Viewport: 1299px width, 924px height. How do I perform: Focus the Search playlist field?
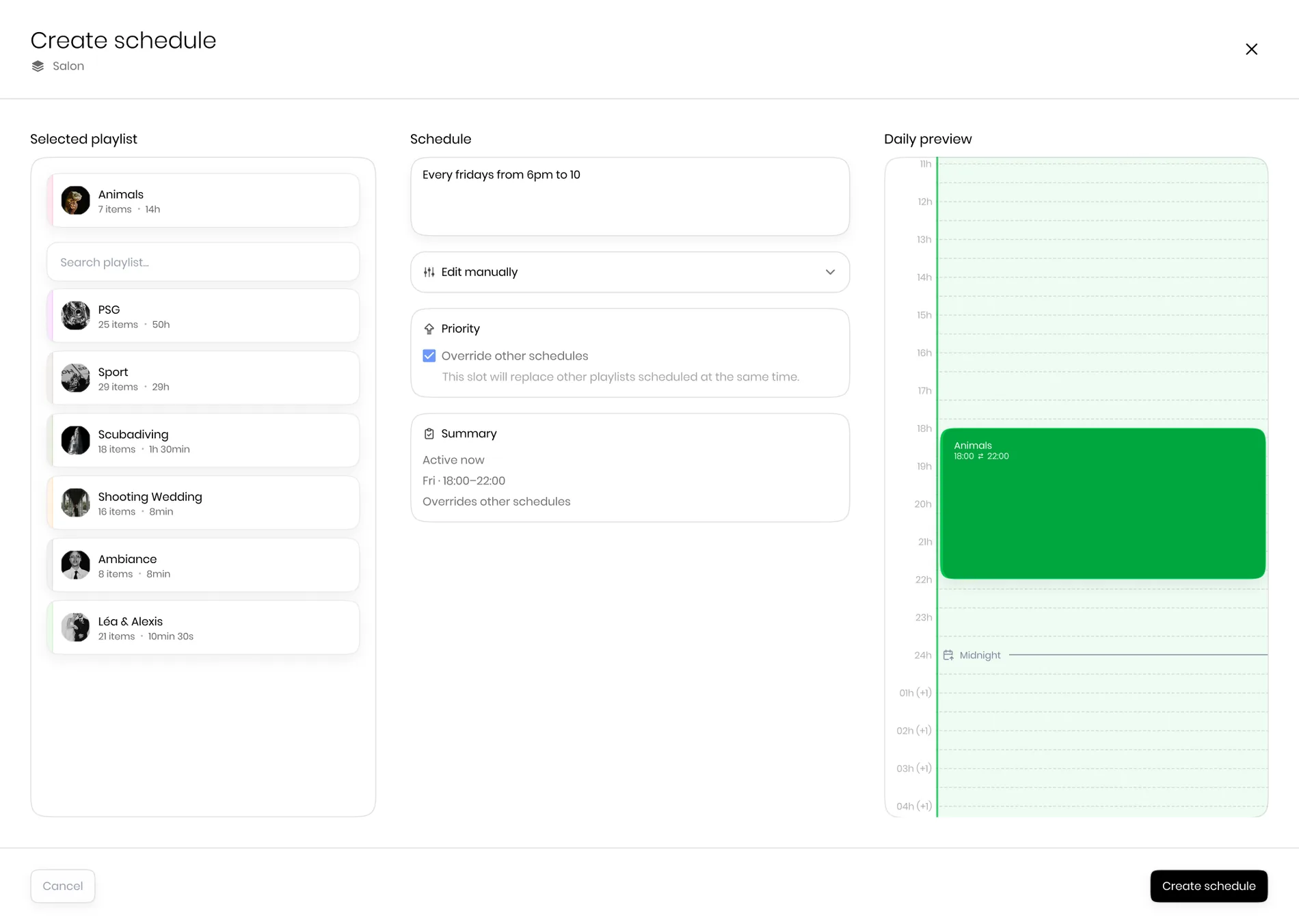tap(203, 262)
